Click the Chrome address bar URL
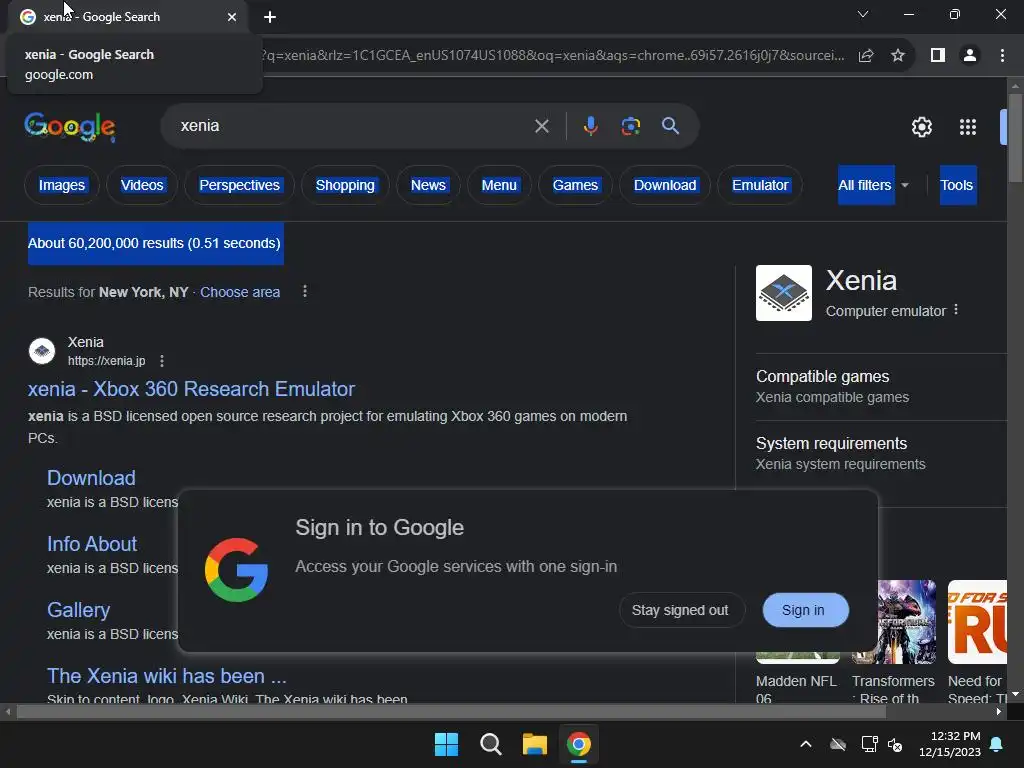 [552, 56]
